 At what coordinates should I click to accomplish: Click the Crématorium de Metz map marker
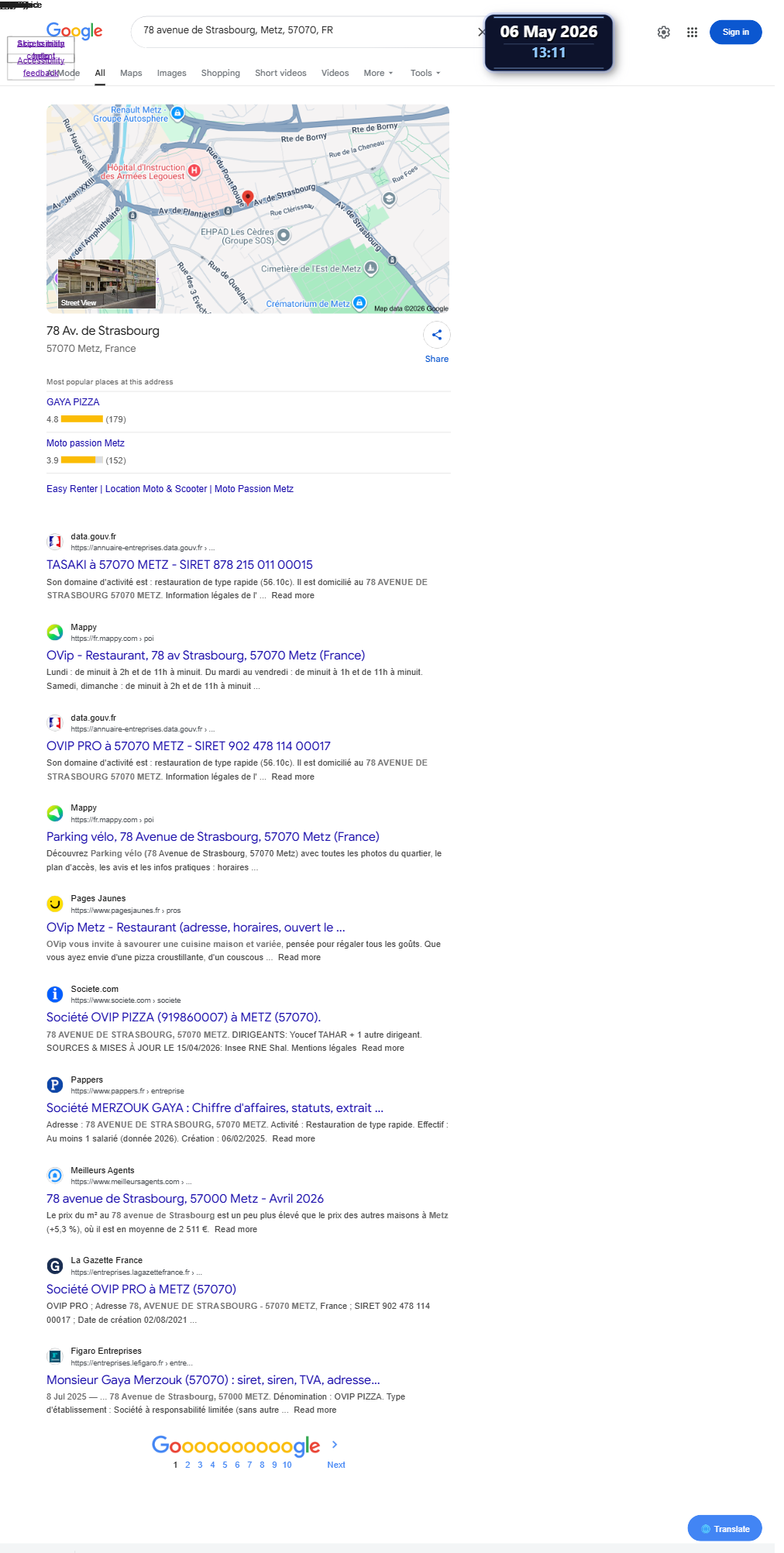[x=359, y=302]
